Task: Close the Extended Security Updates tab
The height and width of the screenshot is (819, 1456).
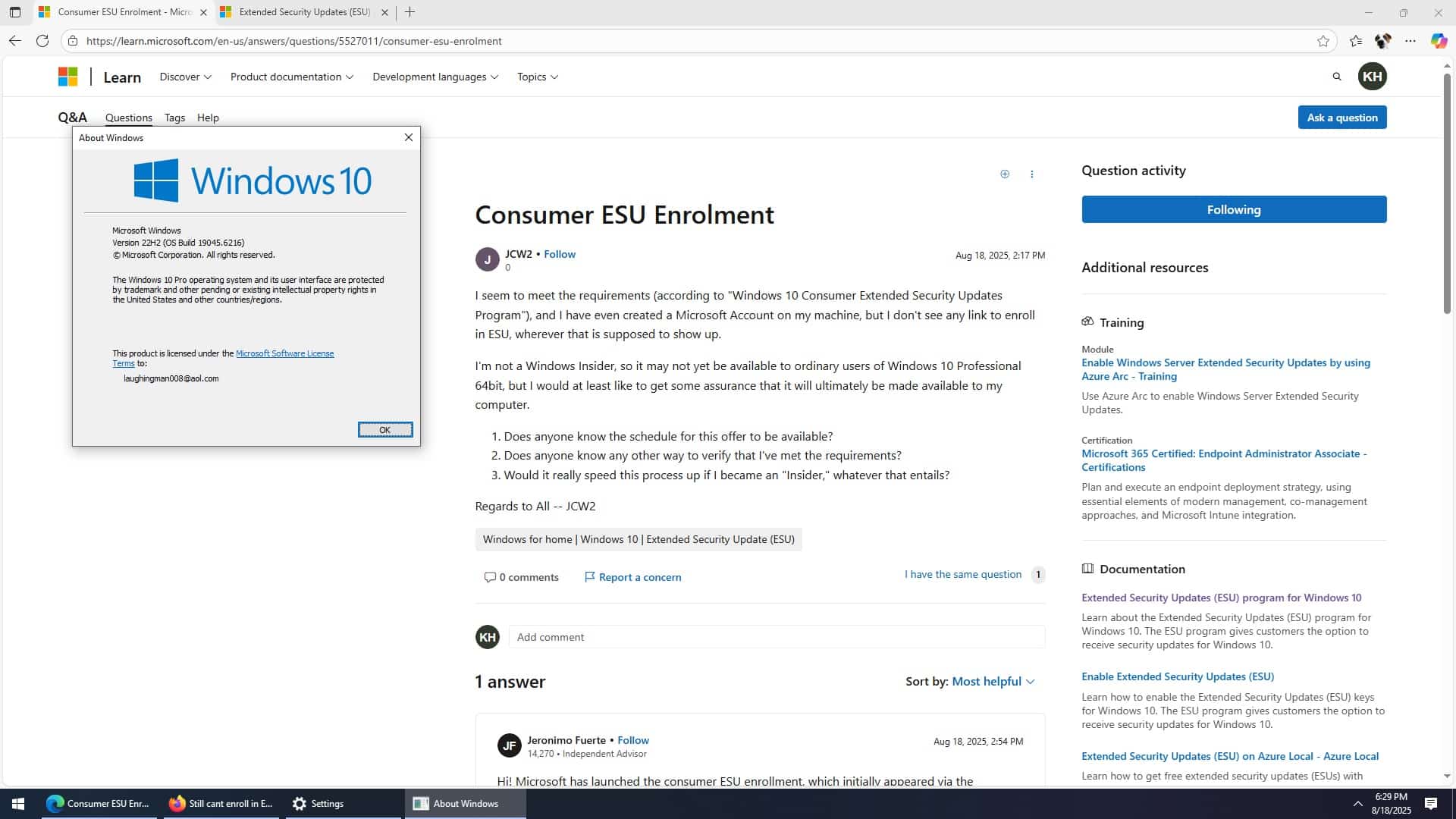Action: tap(384, 12)
